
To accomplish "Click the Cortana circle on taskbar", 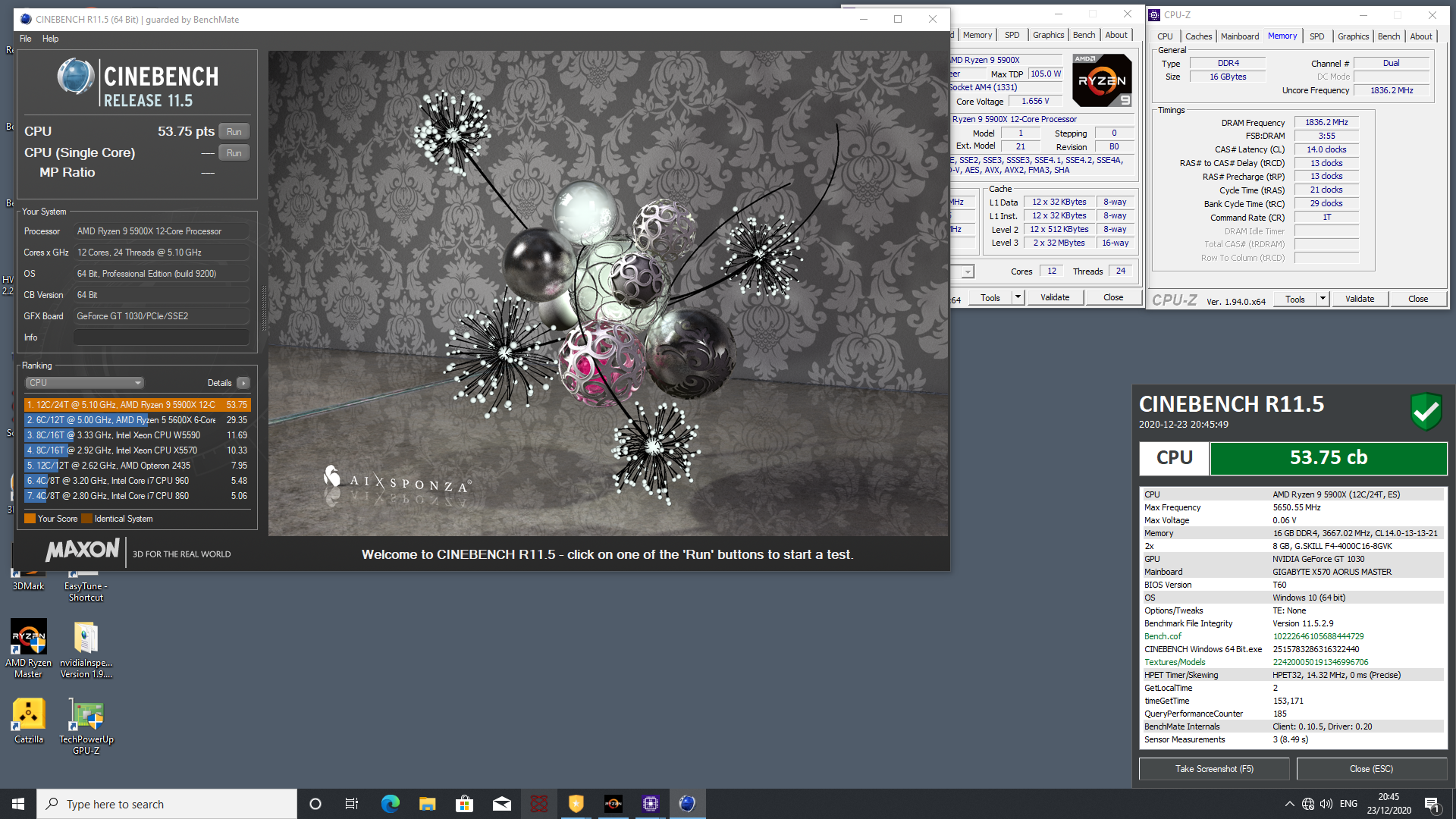I will pos(315,804).
